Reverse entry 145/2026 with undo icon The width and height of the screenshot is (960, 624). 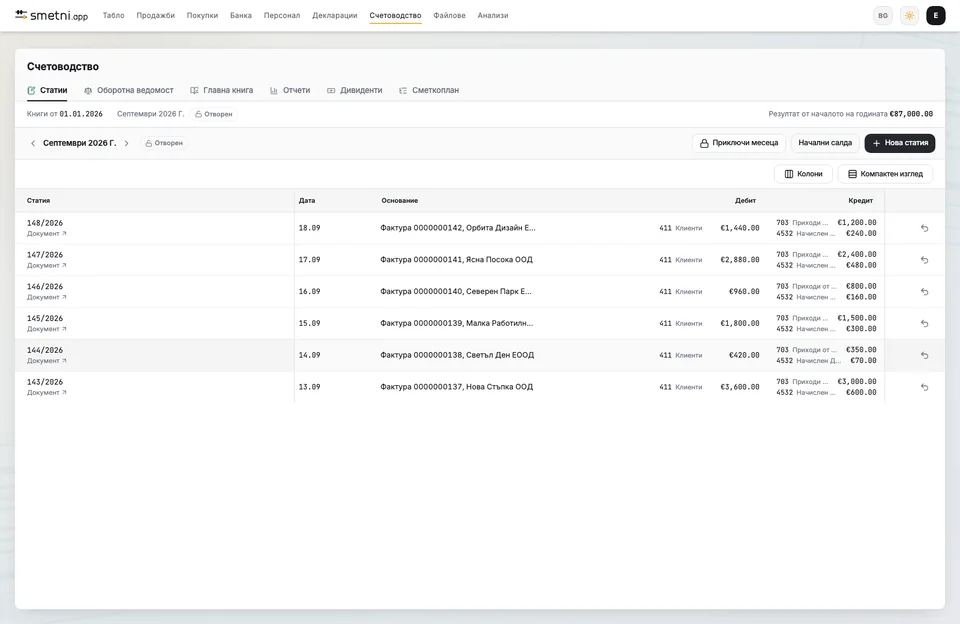(x=924, y=323)
